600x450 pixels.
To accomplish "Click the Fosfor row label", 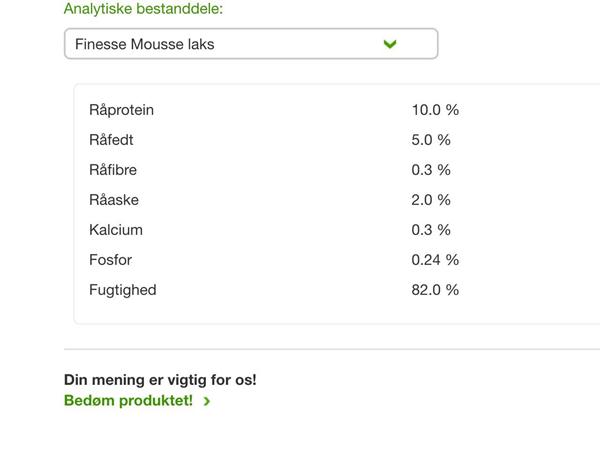I will tap(110, 260).
